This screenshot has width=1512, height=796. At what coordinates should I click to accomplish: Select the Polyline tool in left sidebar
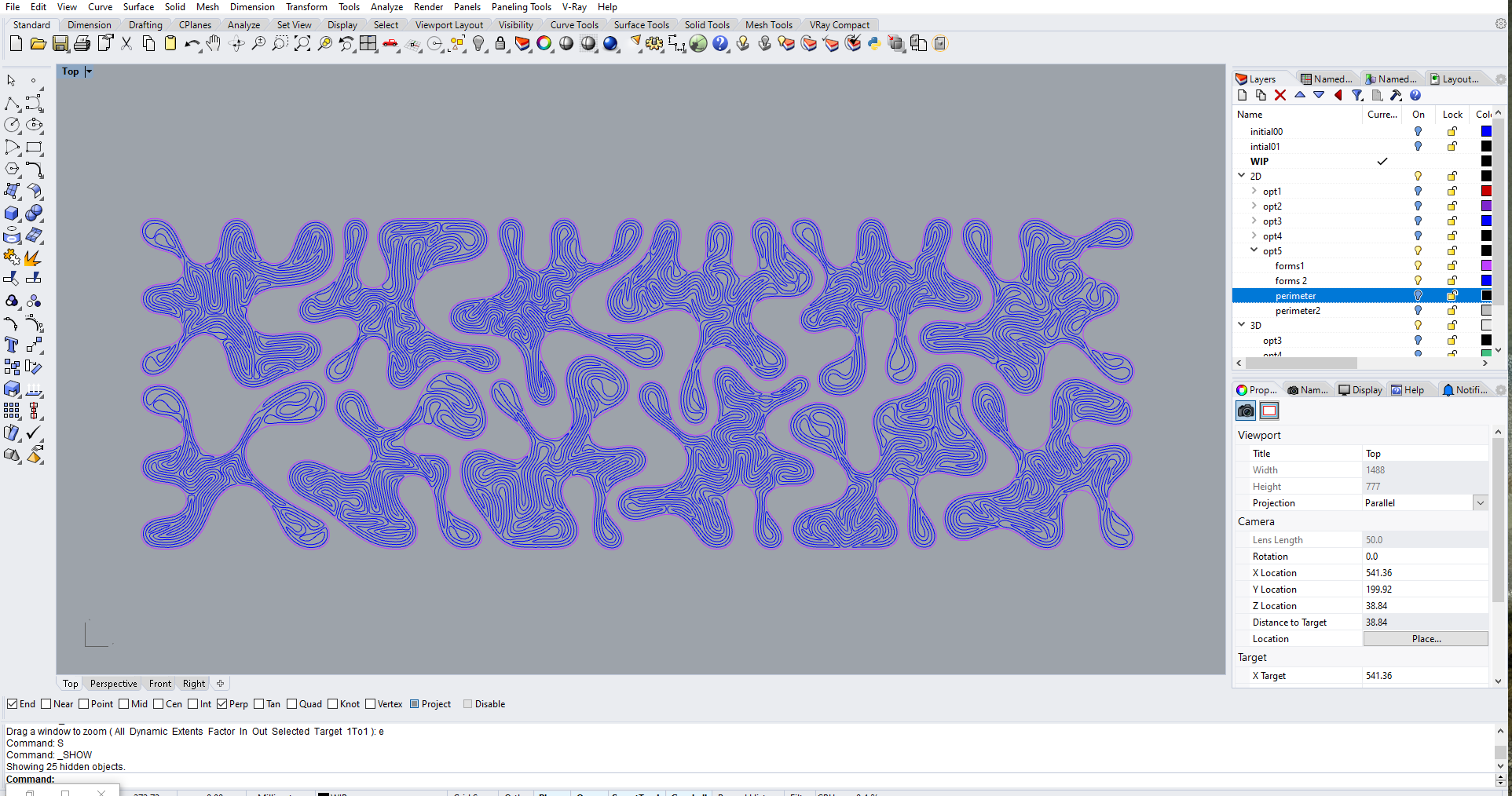(12, 104)
